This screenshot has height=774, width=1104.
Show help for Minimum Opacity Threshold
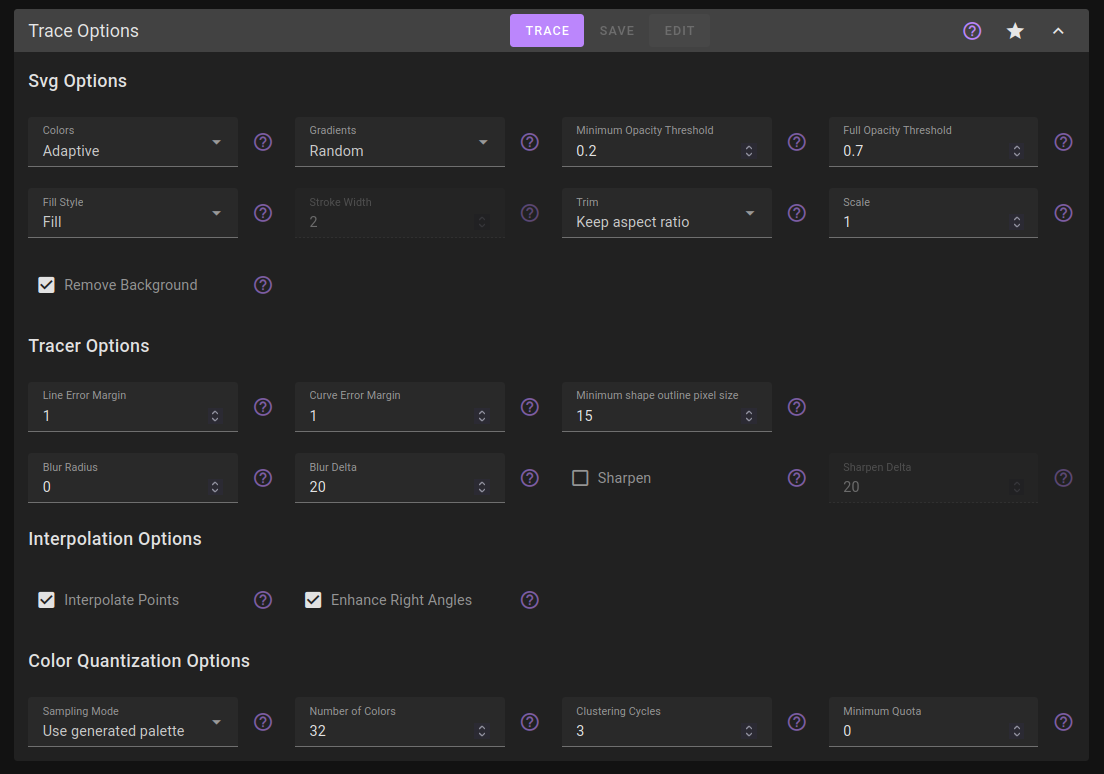(x=796, y=142)
